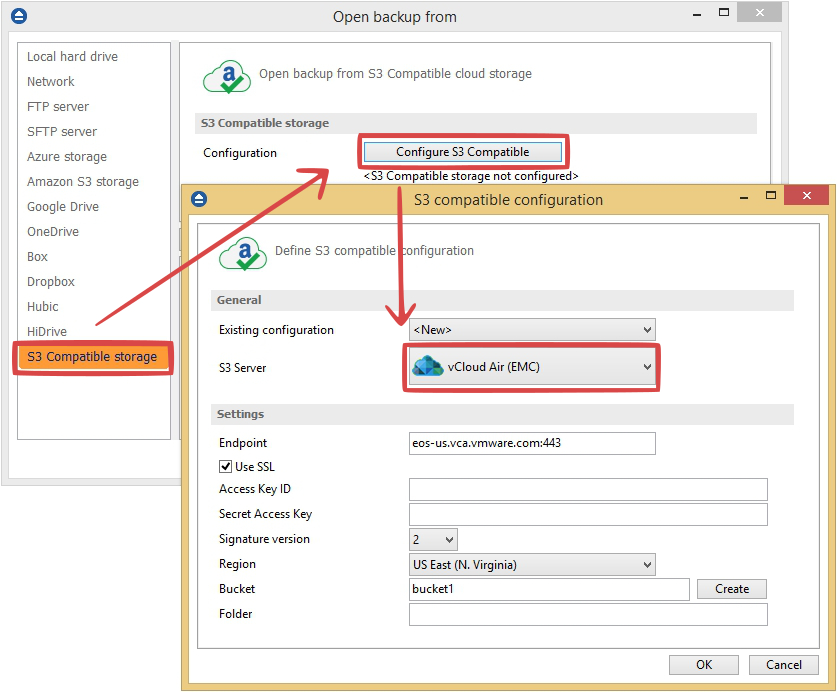Click the app icon in Open backup from title bar

19,17
